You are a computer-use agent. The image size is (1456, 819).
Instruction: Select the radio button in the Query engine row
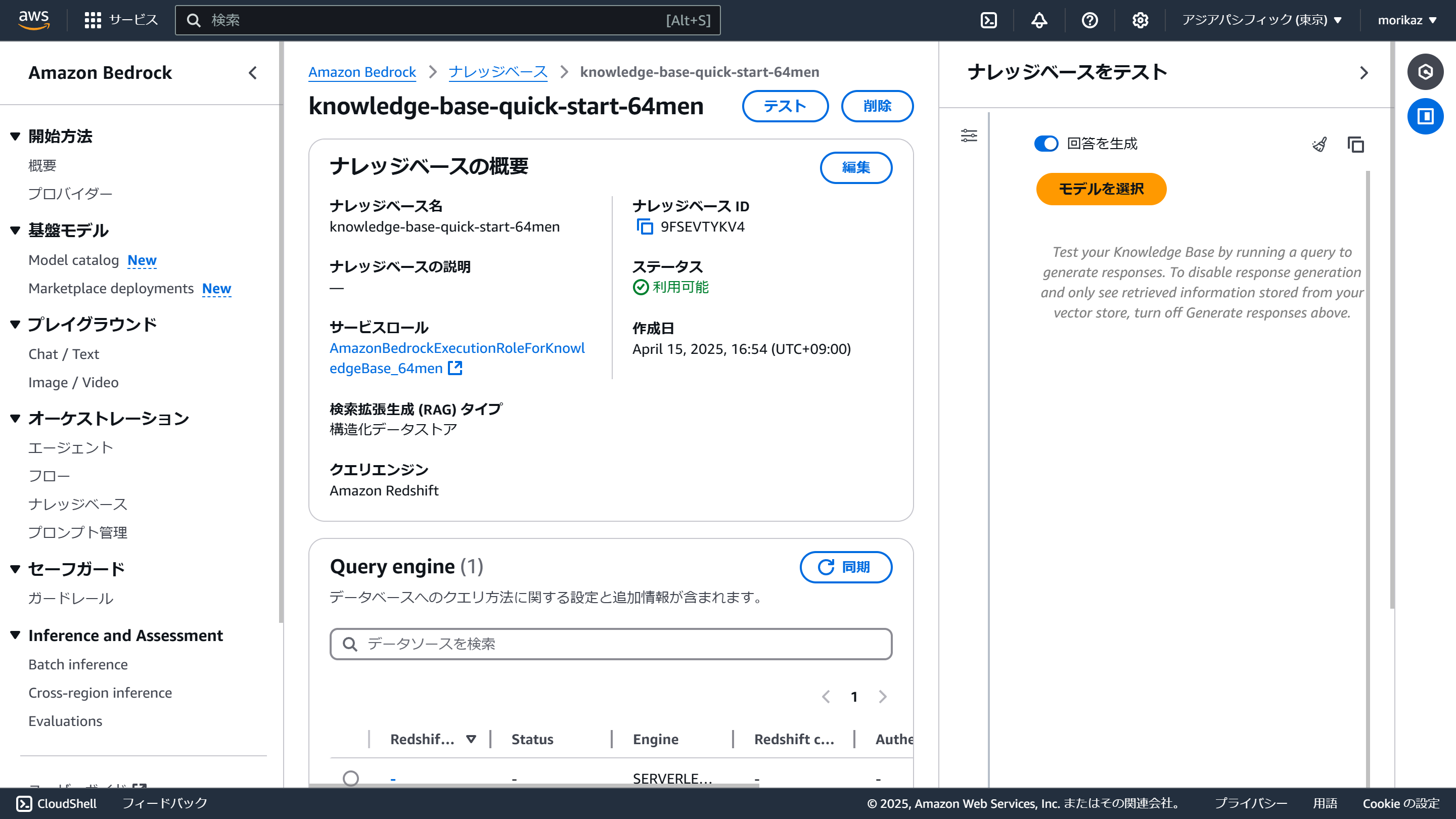click(x=350, y=779)
